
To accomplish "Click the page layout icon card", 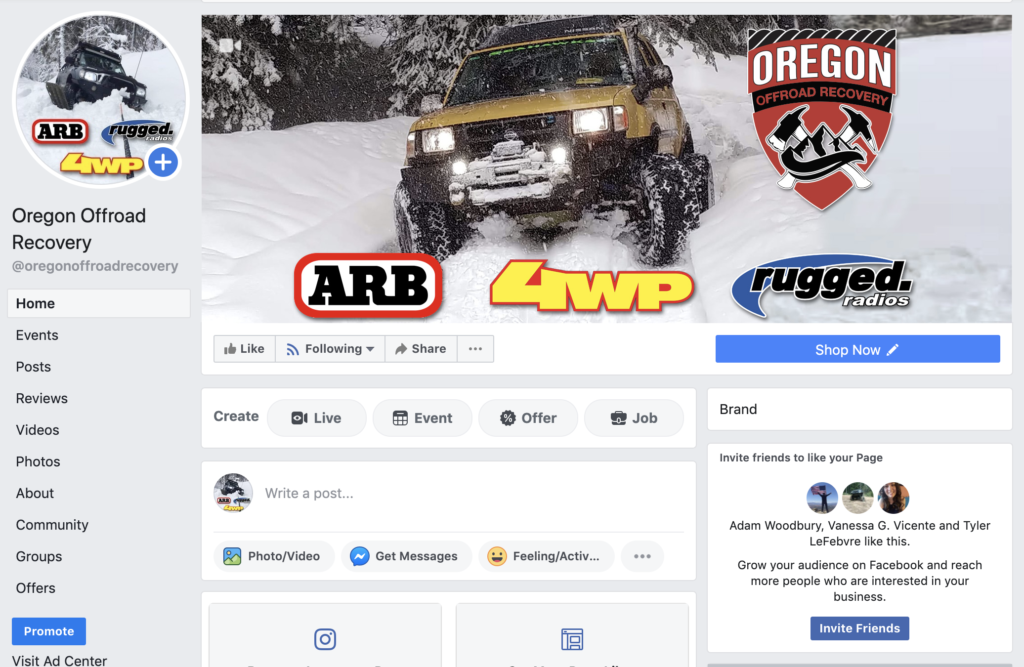I will tap(572, 635).
